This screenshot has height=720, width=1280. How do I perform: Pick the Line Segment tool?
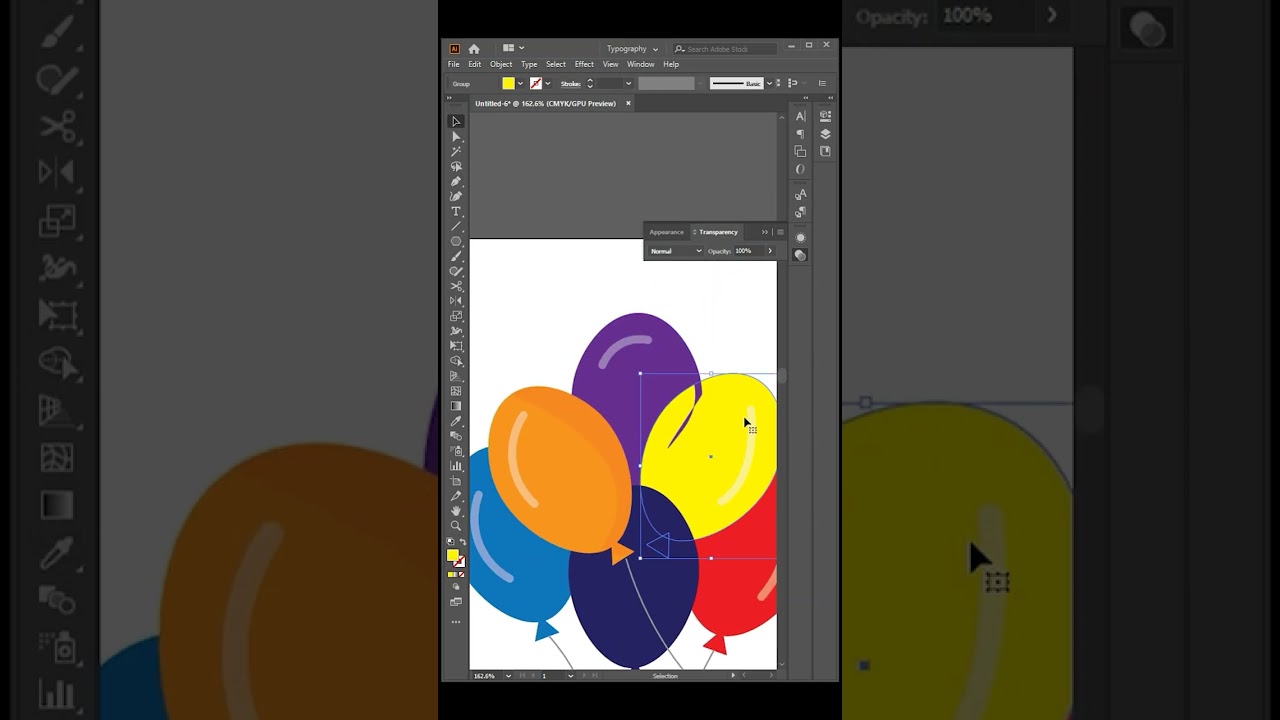pos(456,226)
